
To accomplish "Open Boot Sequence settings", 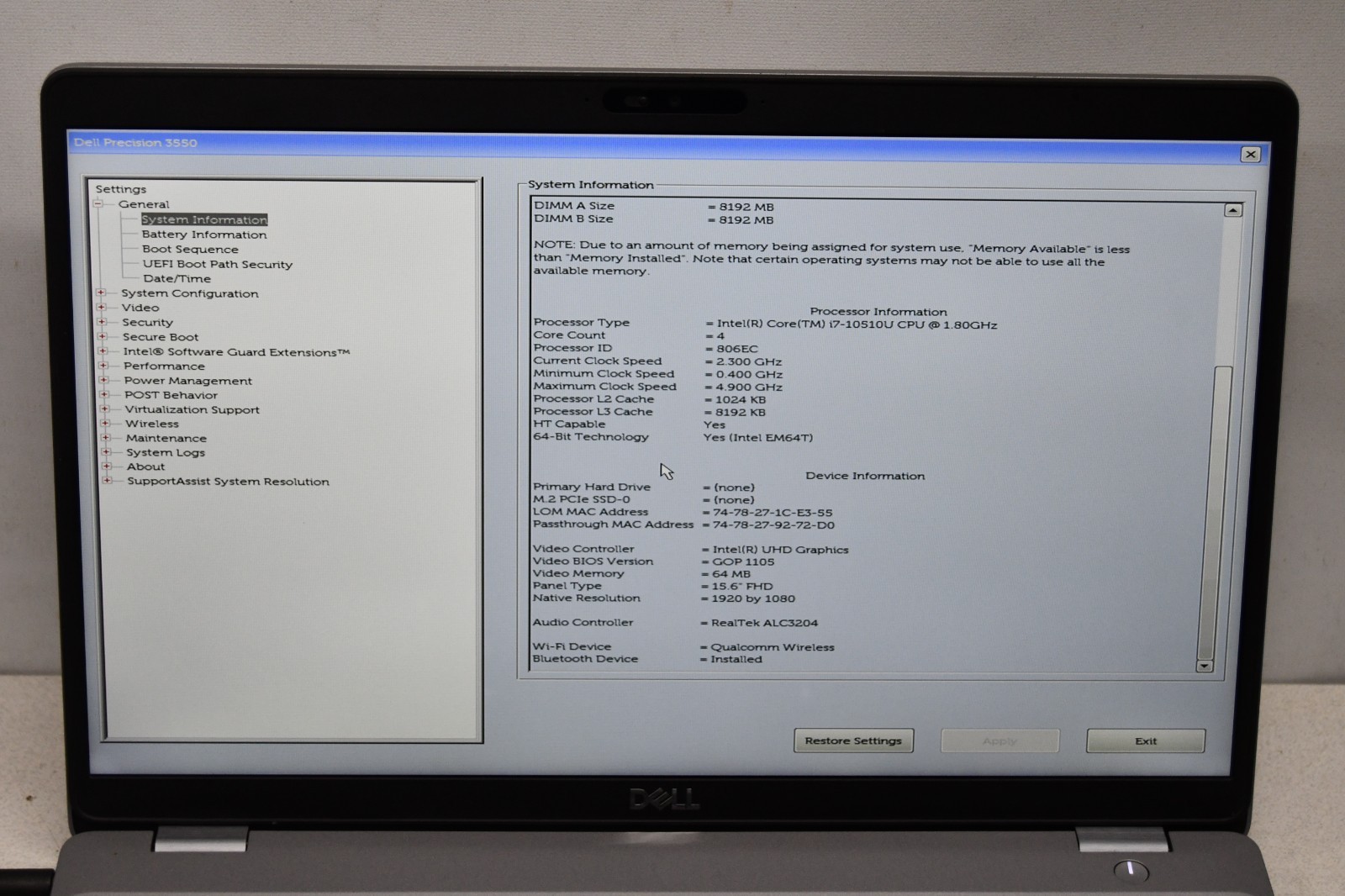I will click(x=190, y=249).
